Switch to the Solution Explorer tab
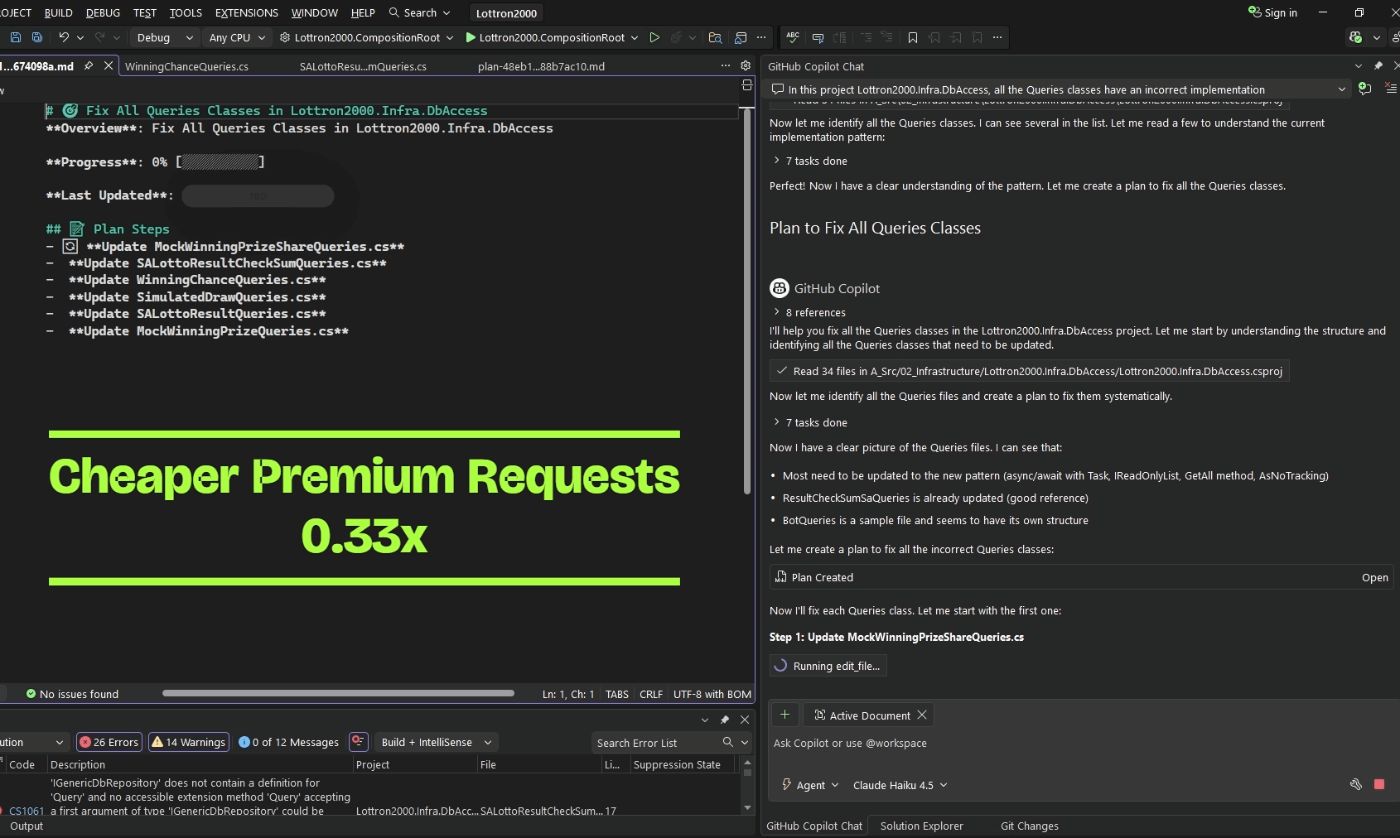This screenshot has width=1400, height=838. (921, 826)
